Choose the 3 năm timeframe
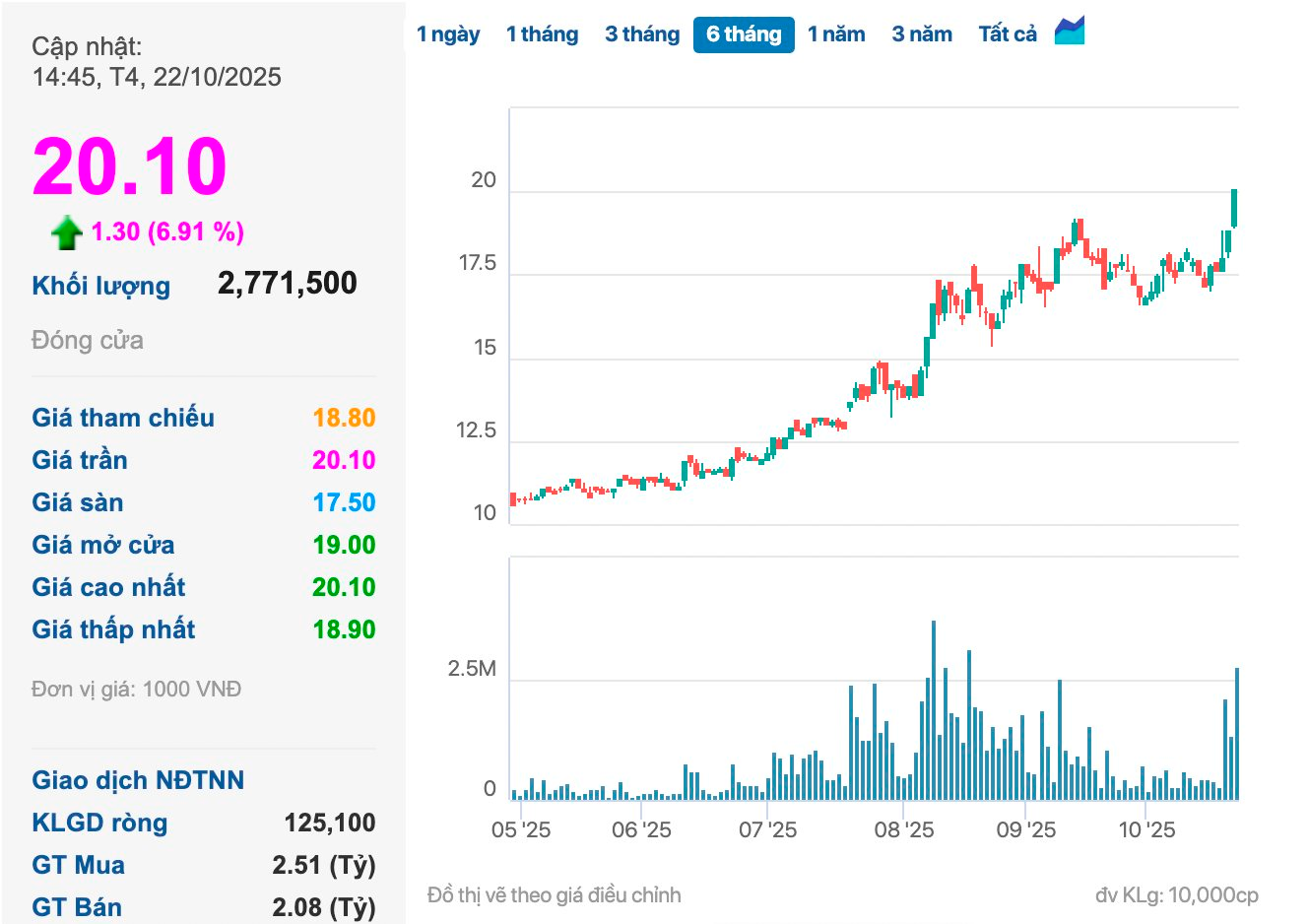The width and height of the screenshot is (1308, 924). click(x=922, y=34)
